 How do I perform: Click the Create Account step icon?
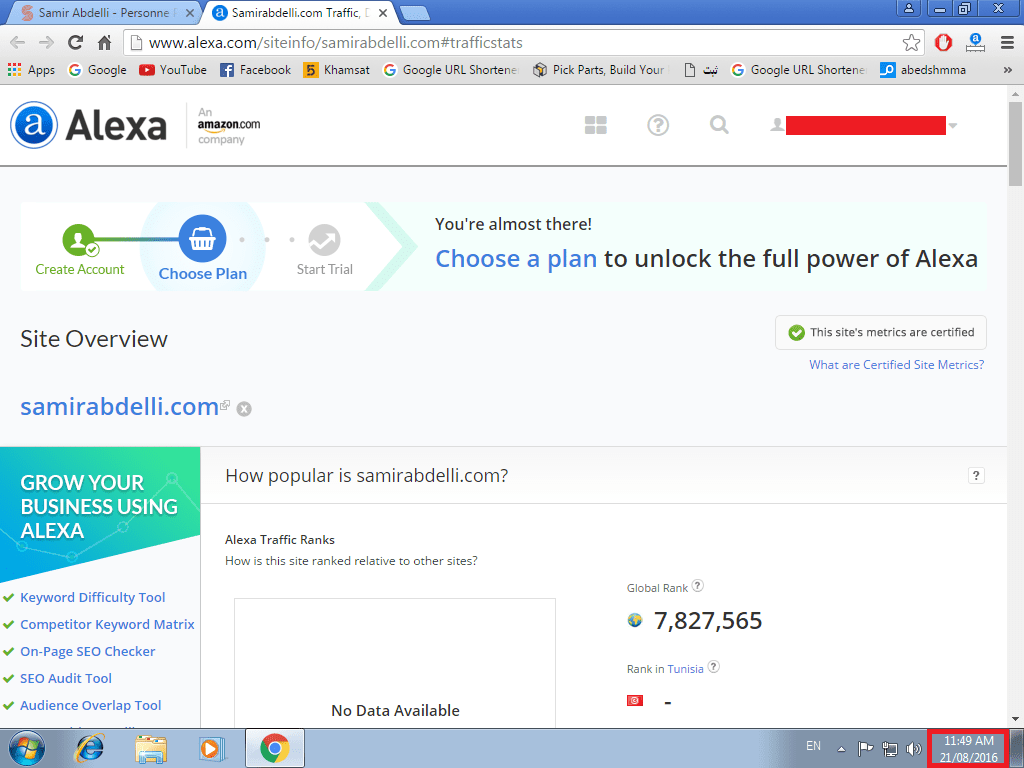(x=80, y=240)
